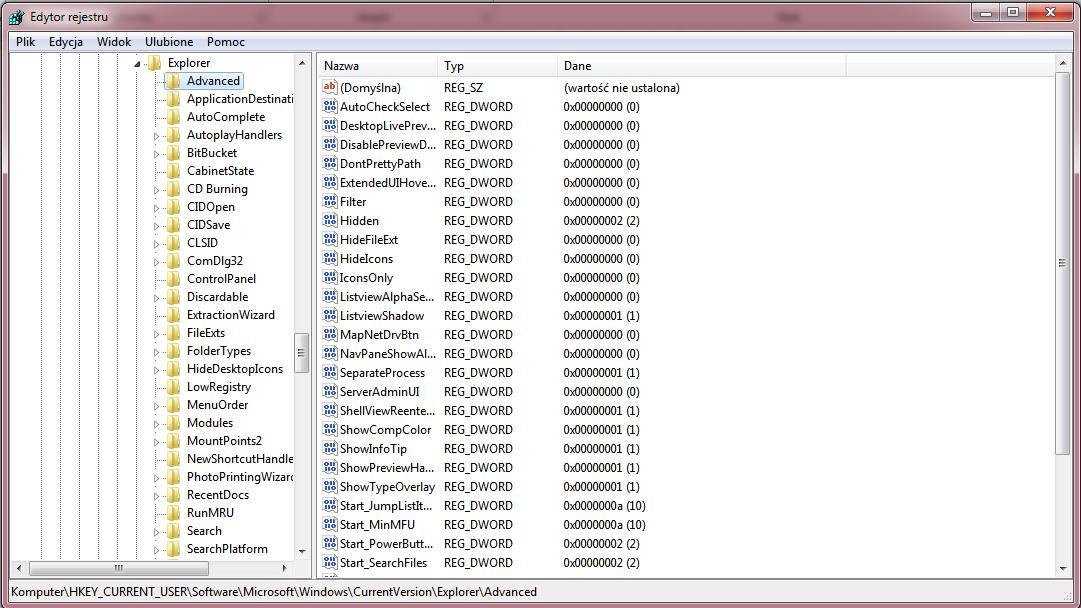Open the Widok menu
Viewport: 1081px width, 608px height.
pos(114,41)
